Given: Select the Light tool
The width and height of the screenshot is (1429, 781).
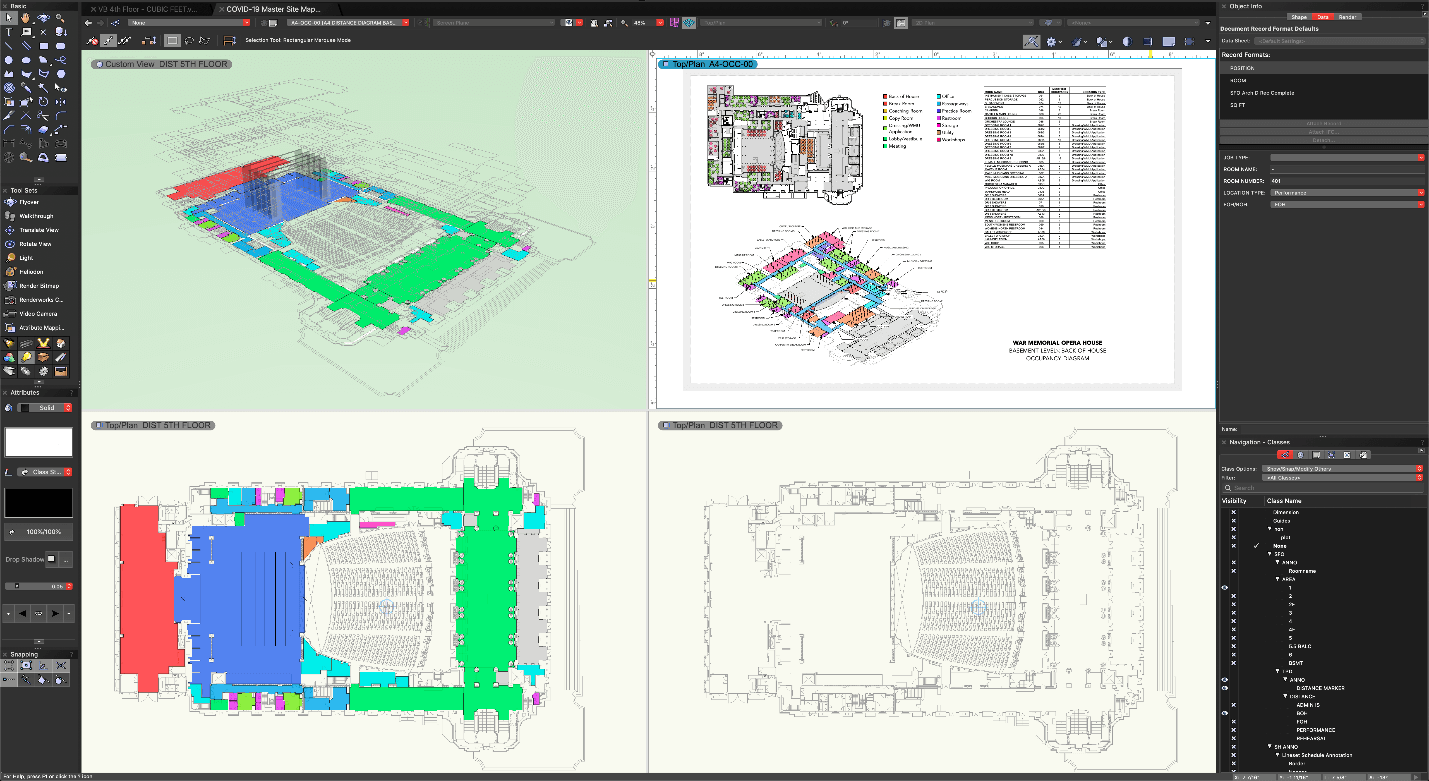Looking at the screenshot, I should pos(26,258).
